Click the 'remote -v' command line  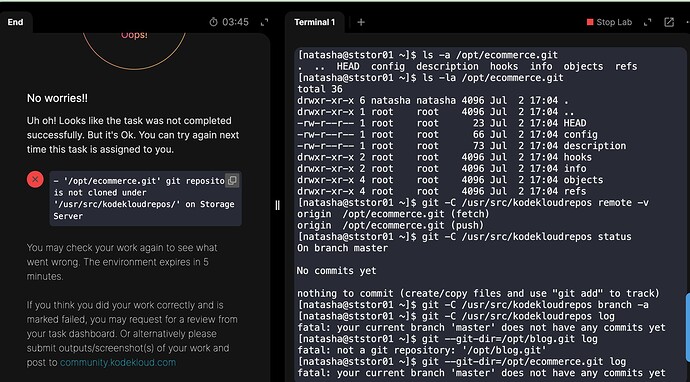click(473, 203)
